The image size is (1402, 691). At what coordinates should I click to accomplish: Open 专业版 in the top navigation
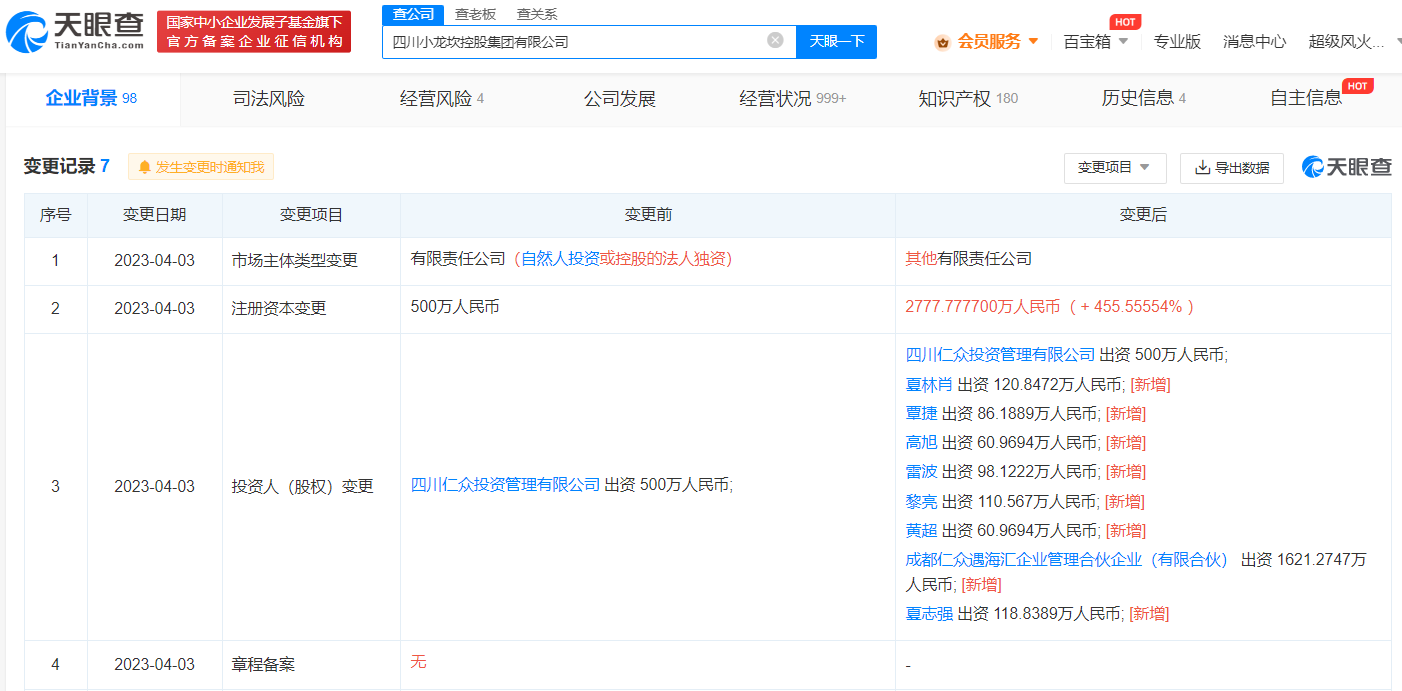(1177, 41)
